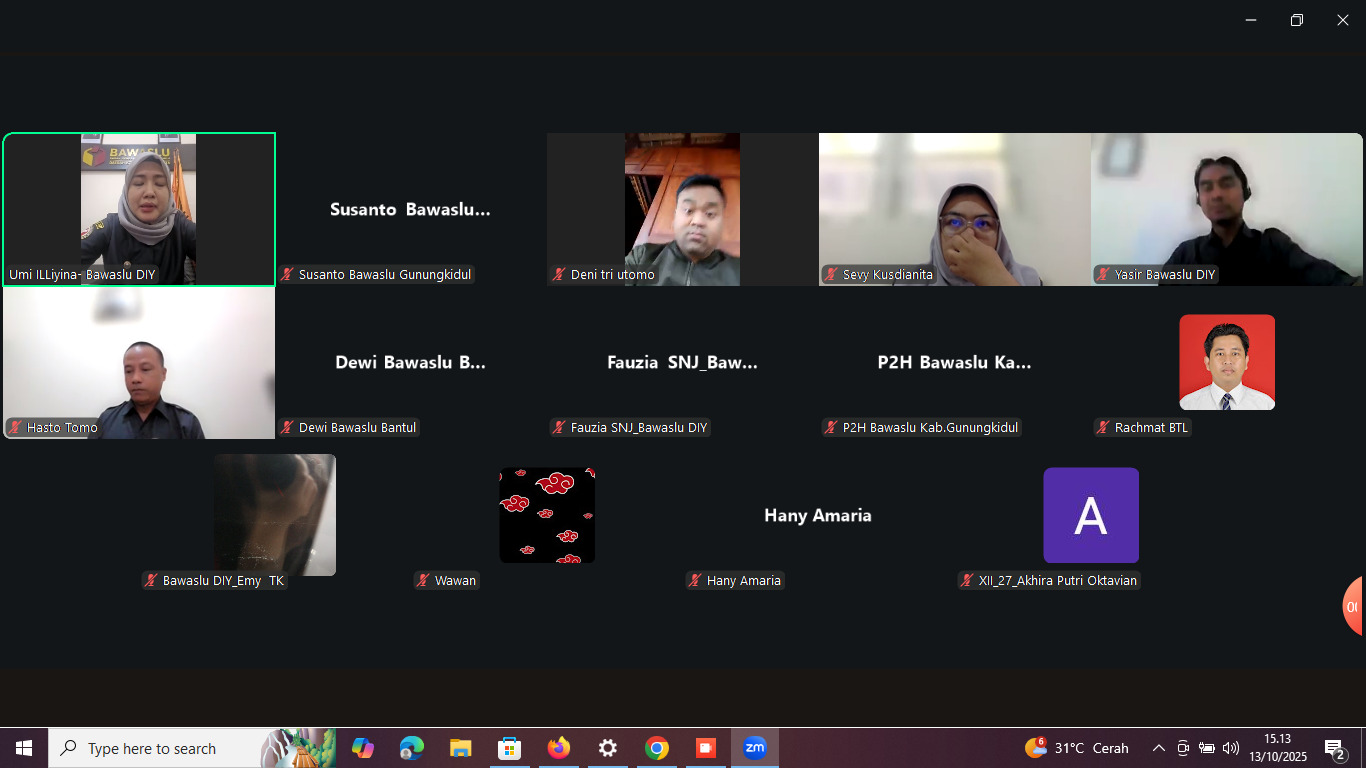Expand hidden system tray icons with the chevron
Viewport: 1366px width, 768px height.
point(1158,747)
